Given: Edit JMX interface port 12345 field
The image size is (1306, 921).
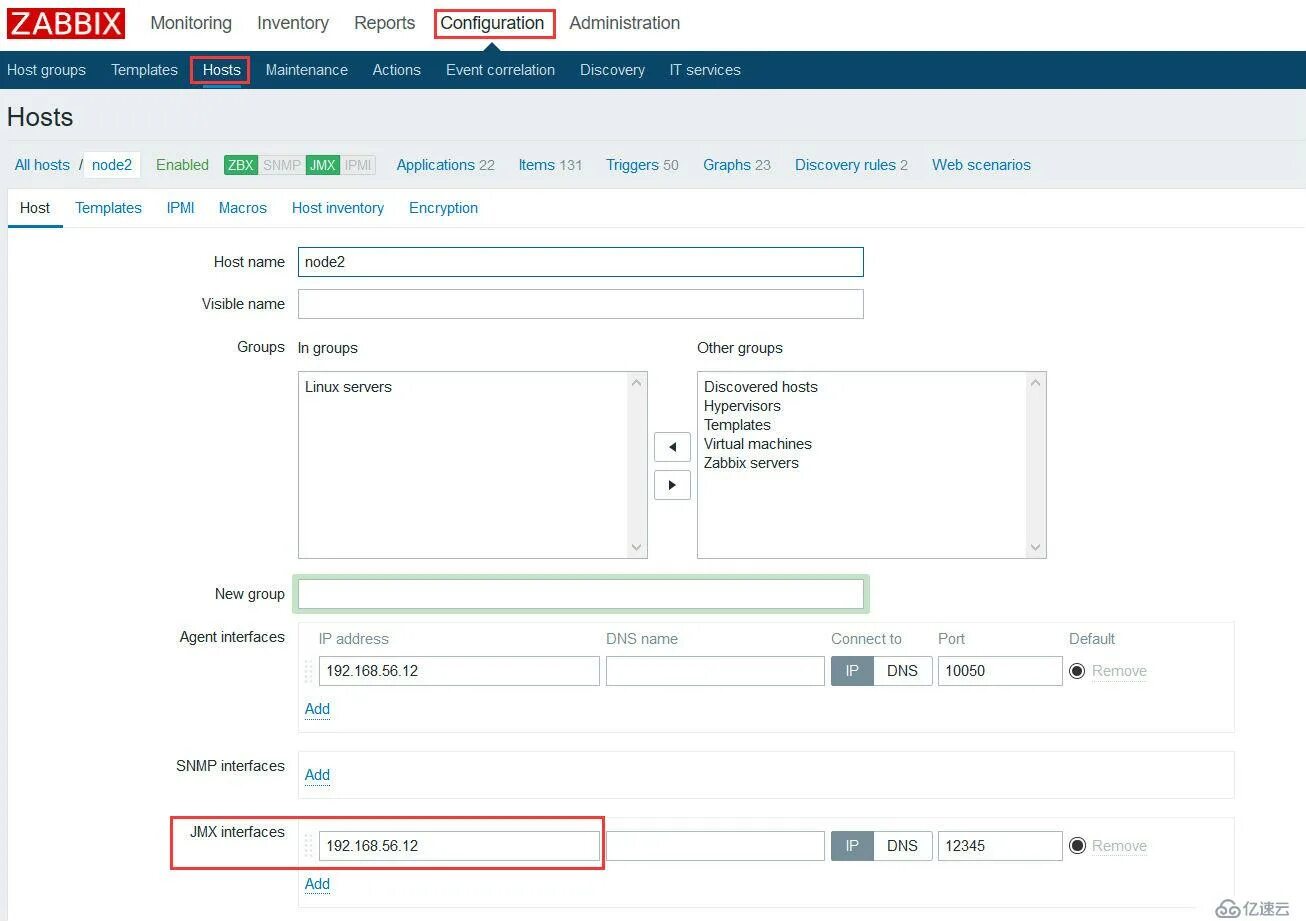Looking at the screenshot, I should point(1000,846).
